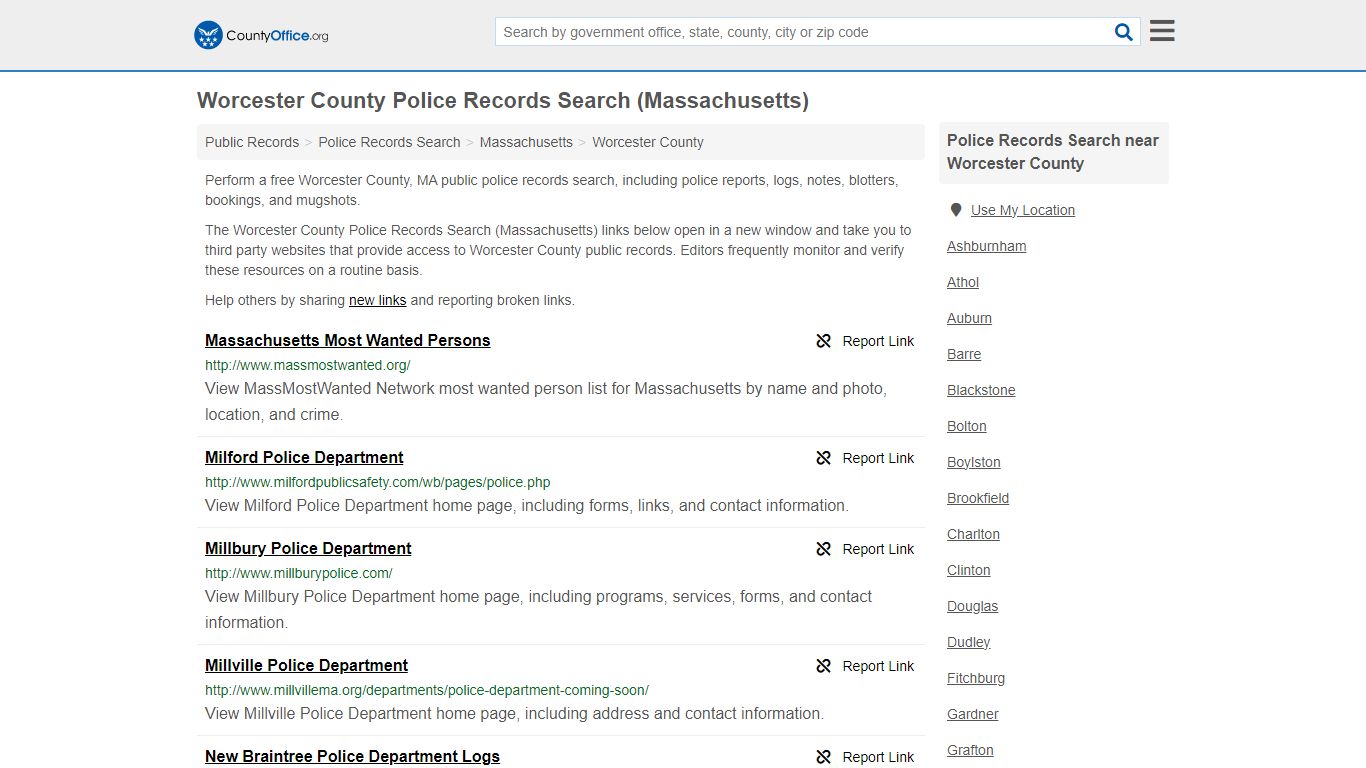Select Grafton in nearby list
The height and width of the screenshot is (768, 1366).
tap(971, 750)
